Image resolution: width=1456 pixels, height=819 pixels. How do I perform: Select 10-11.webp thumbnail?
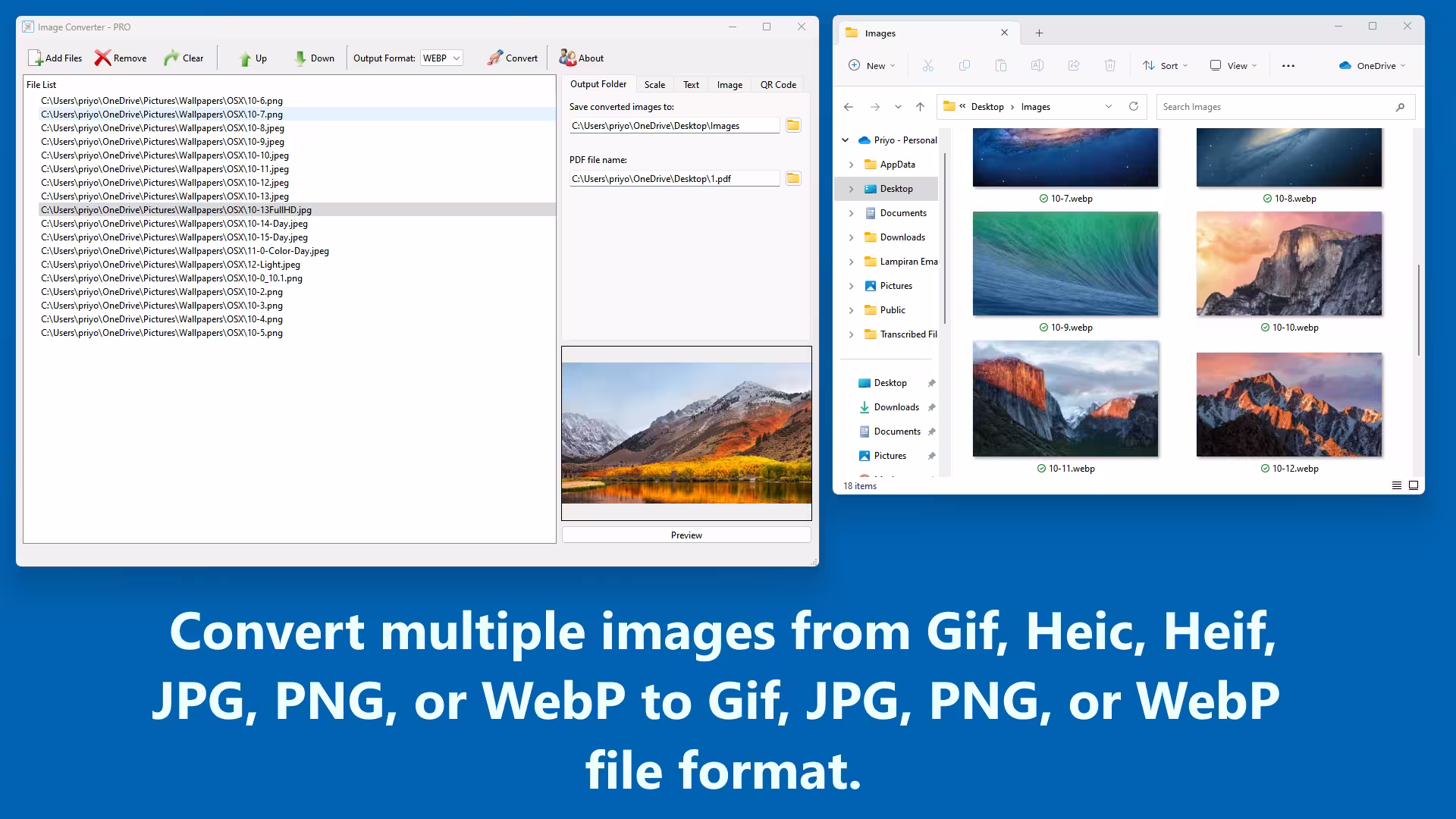[1065, 399]
